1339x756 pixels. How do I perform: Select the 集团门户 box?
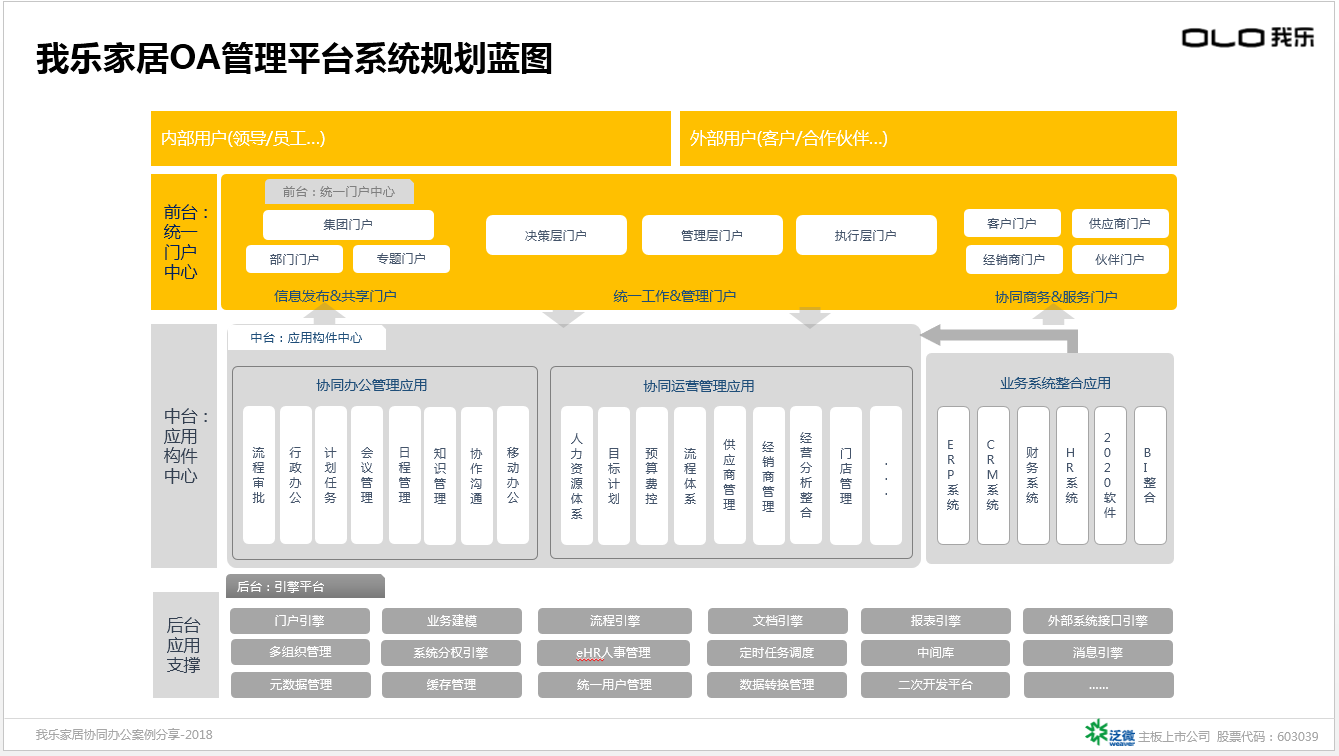tap(348, 224)
